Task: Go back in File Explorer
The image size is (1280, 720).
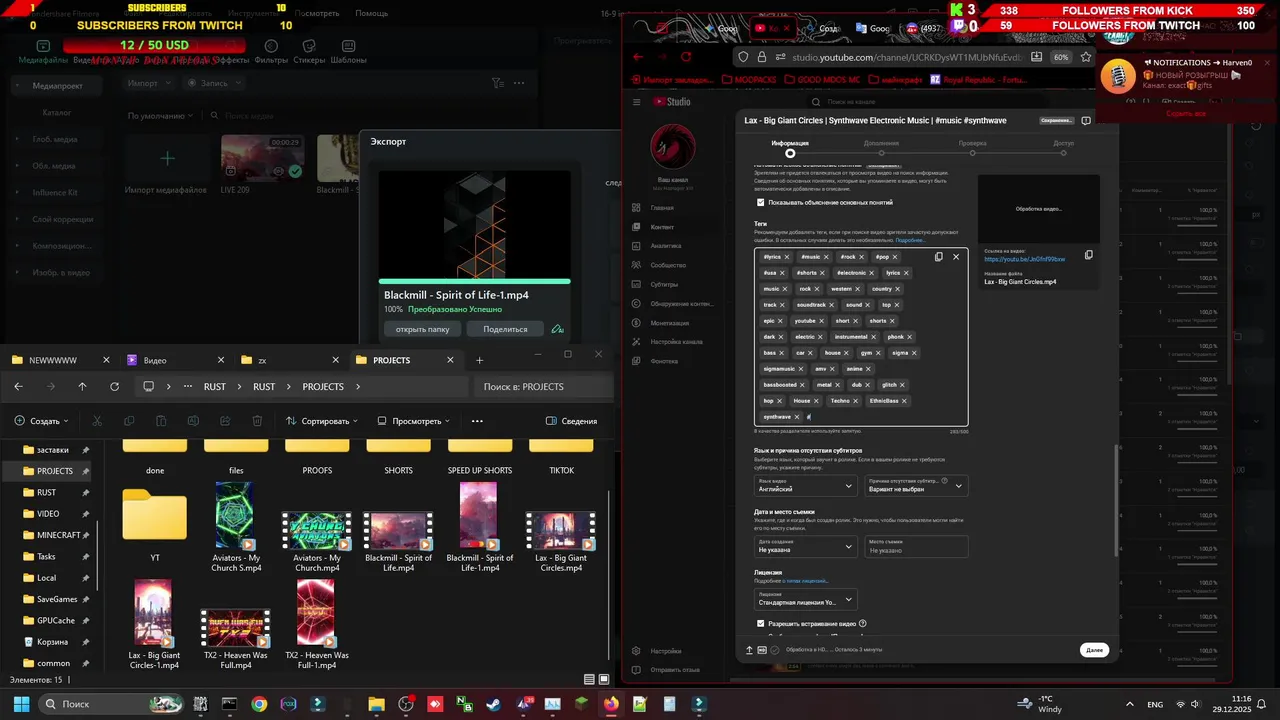Action: point(18,387)
